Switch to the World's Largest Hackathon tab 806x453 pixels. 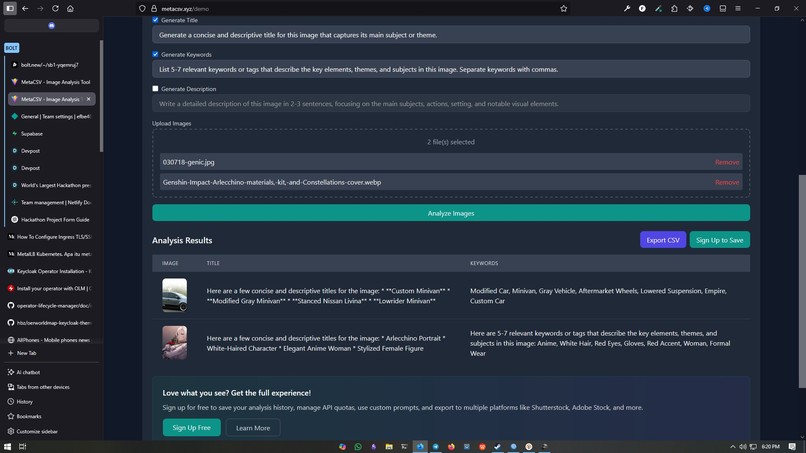tap(51, 185)
